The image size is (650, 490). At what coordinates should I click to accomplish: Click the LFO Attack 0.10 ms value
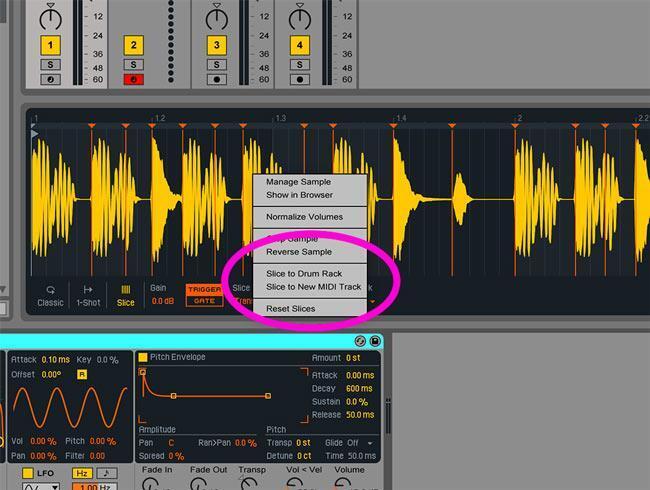tap(56, 359)
